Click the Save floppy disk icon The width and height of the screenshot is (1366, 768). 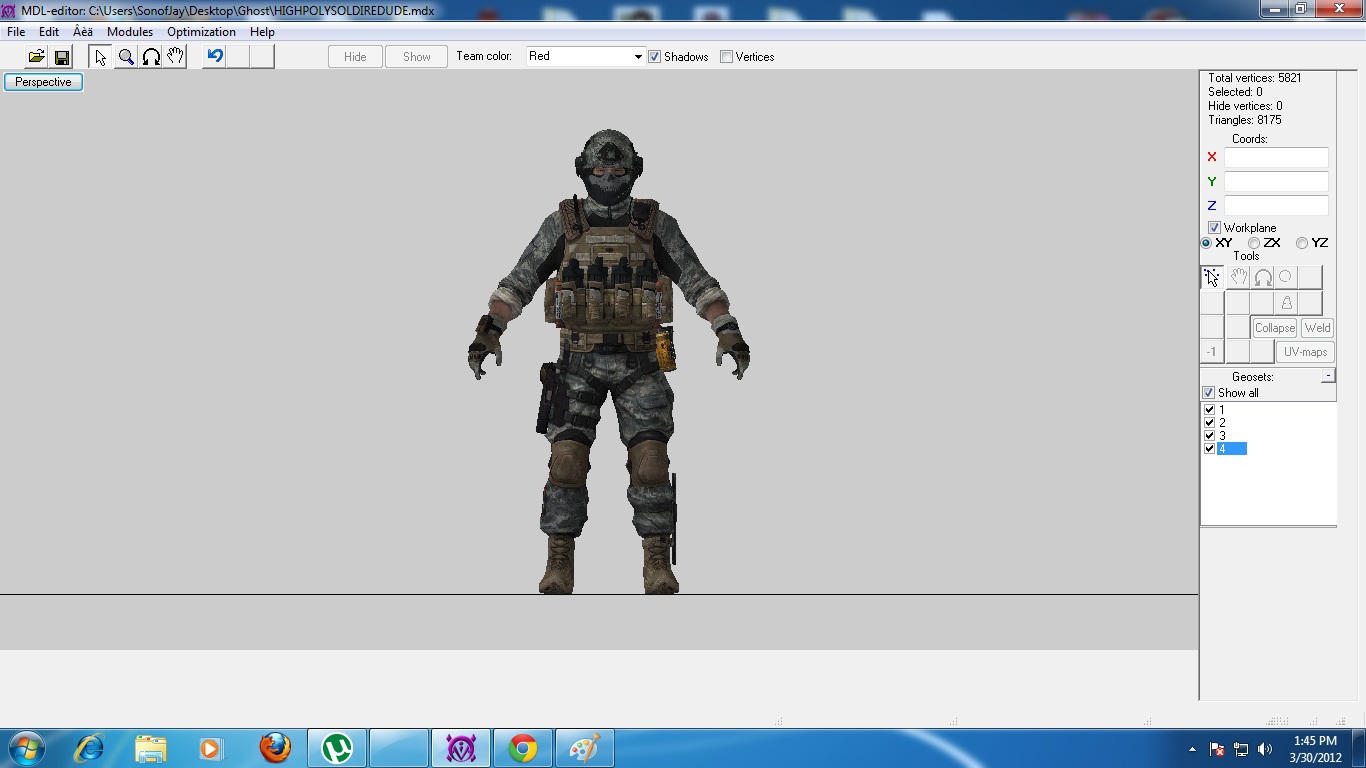click(x=61, y=57)
